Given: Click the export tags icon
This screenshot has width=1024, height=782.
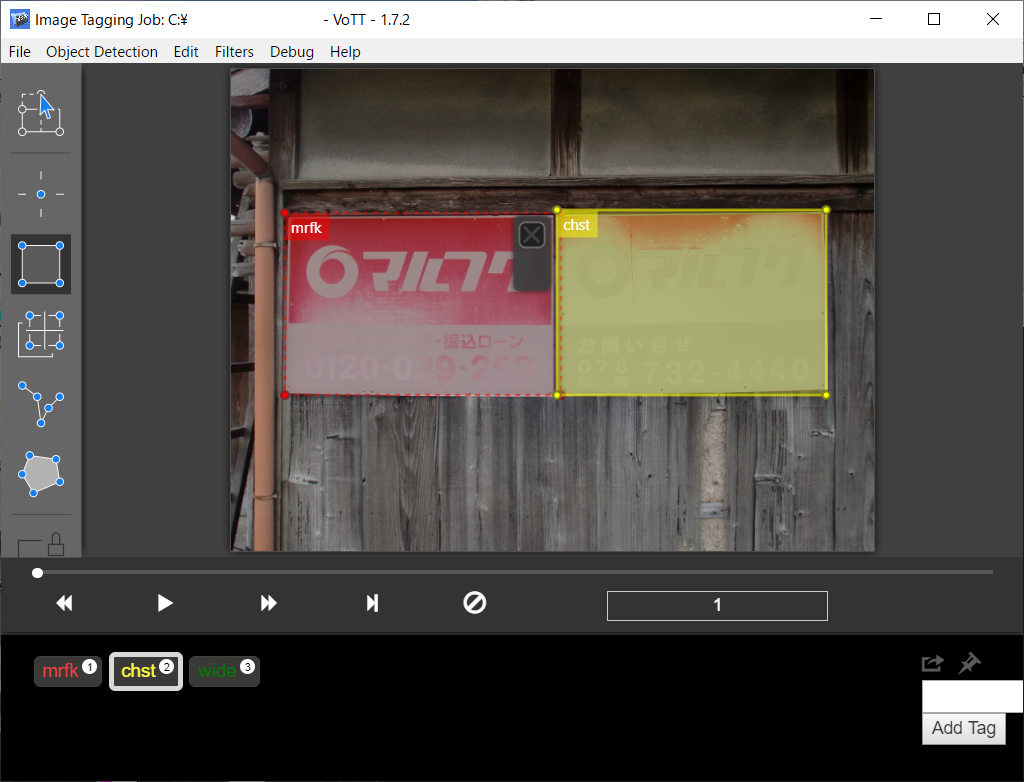Looking at the screenshot, I should click(933, 663).
